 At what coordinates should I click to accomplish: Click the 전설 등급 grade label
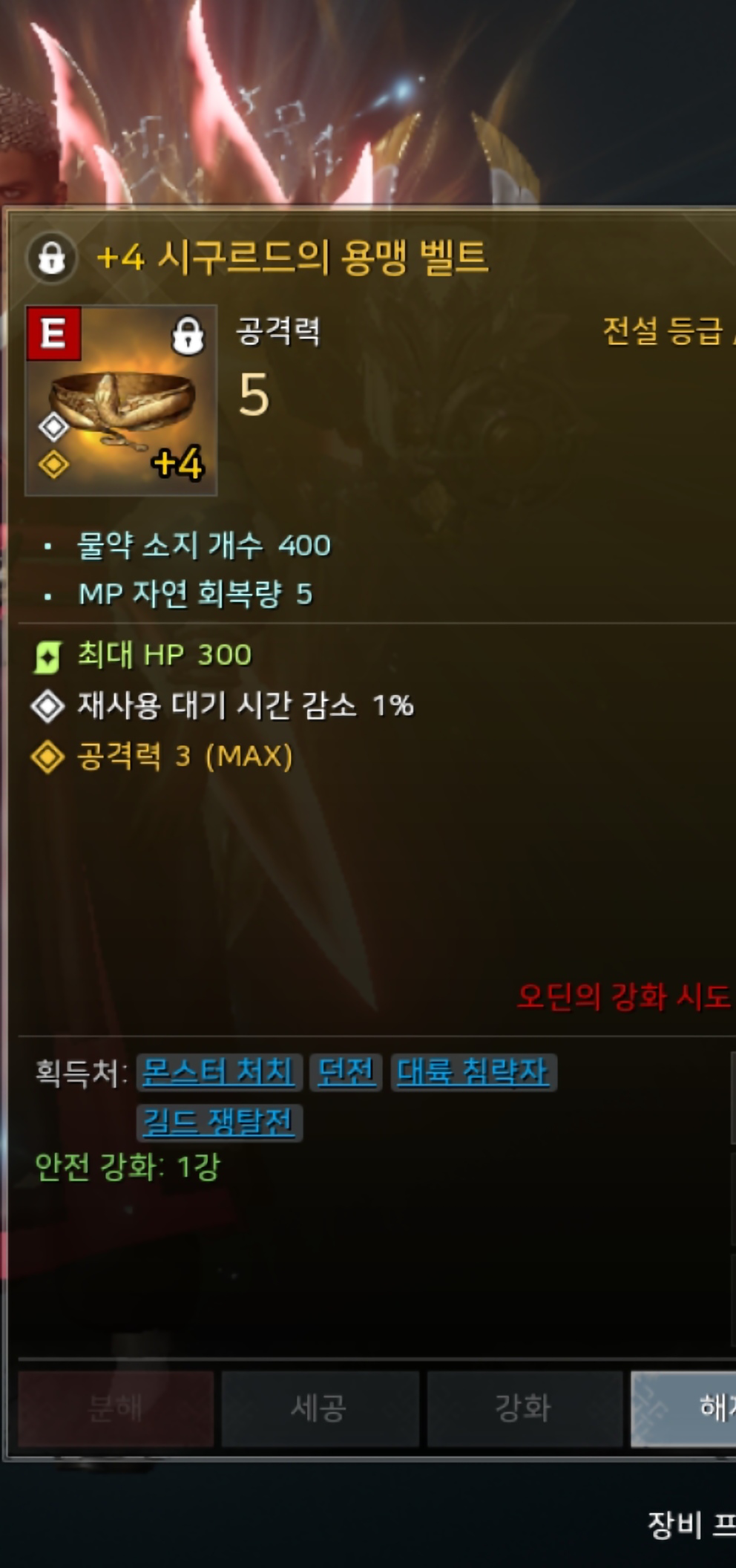pyautogui.click(x=663, y=331)
